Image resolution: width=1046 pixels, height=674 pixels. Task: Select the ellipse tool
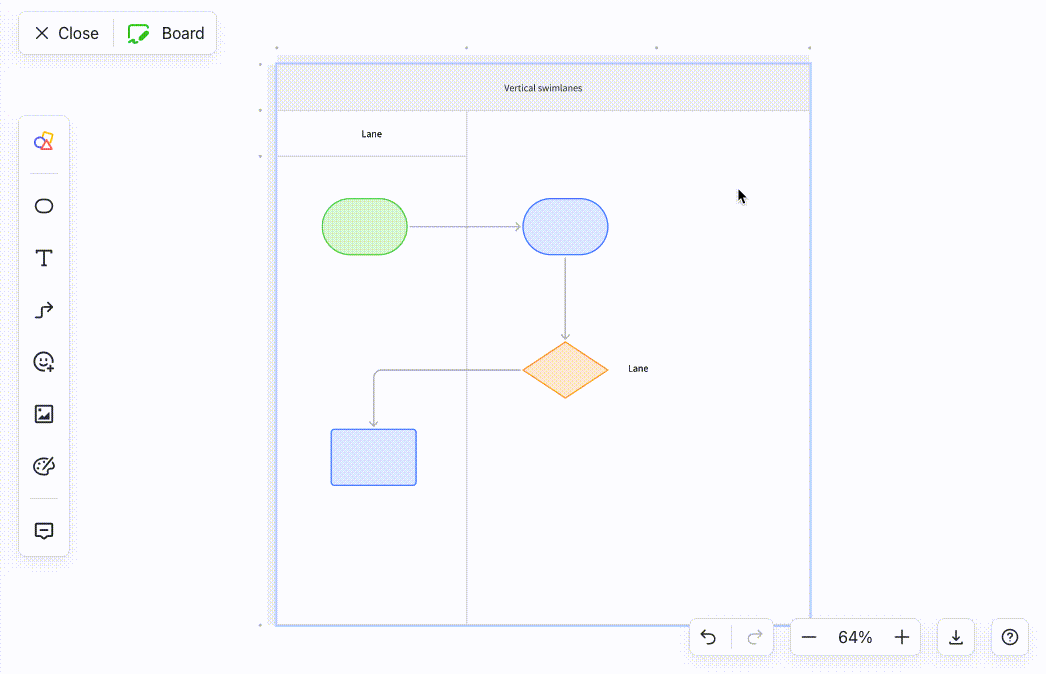(x=43, y=206)
